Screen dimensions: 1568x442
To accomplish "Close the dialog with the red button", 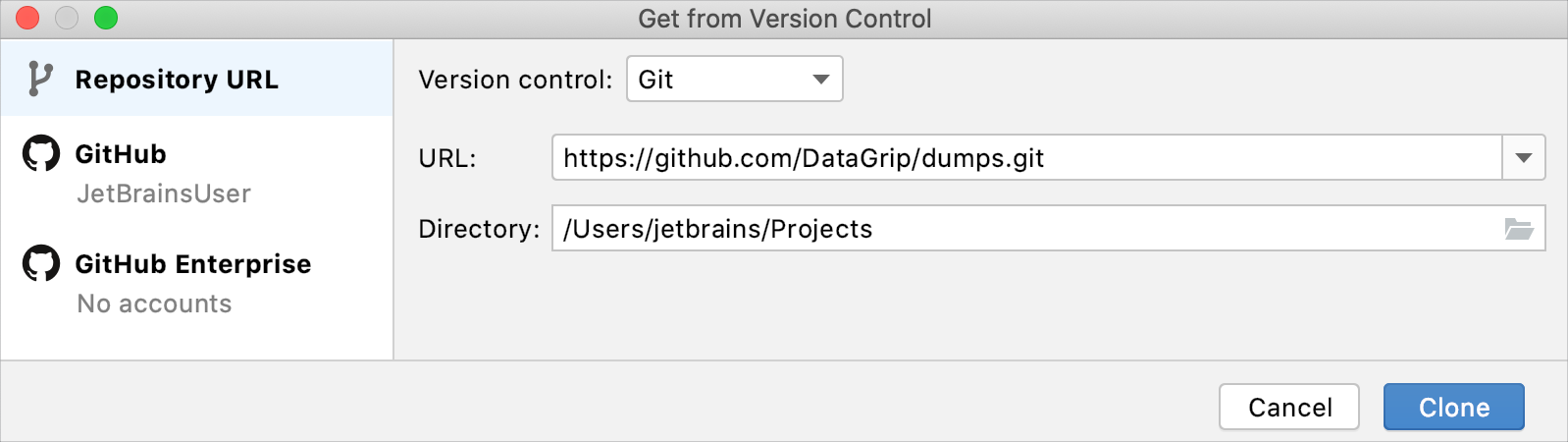I will click(27, 18).
